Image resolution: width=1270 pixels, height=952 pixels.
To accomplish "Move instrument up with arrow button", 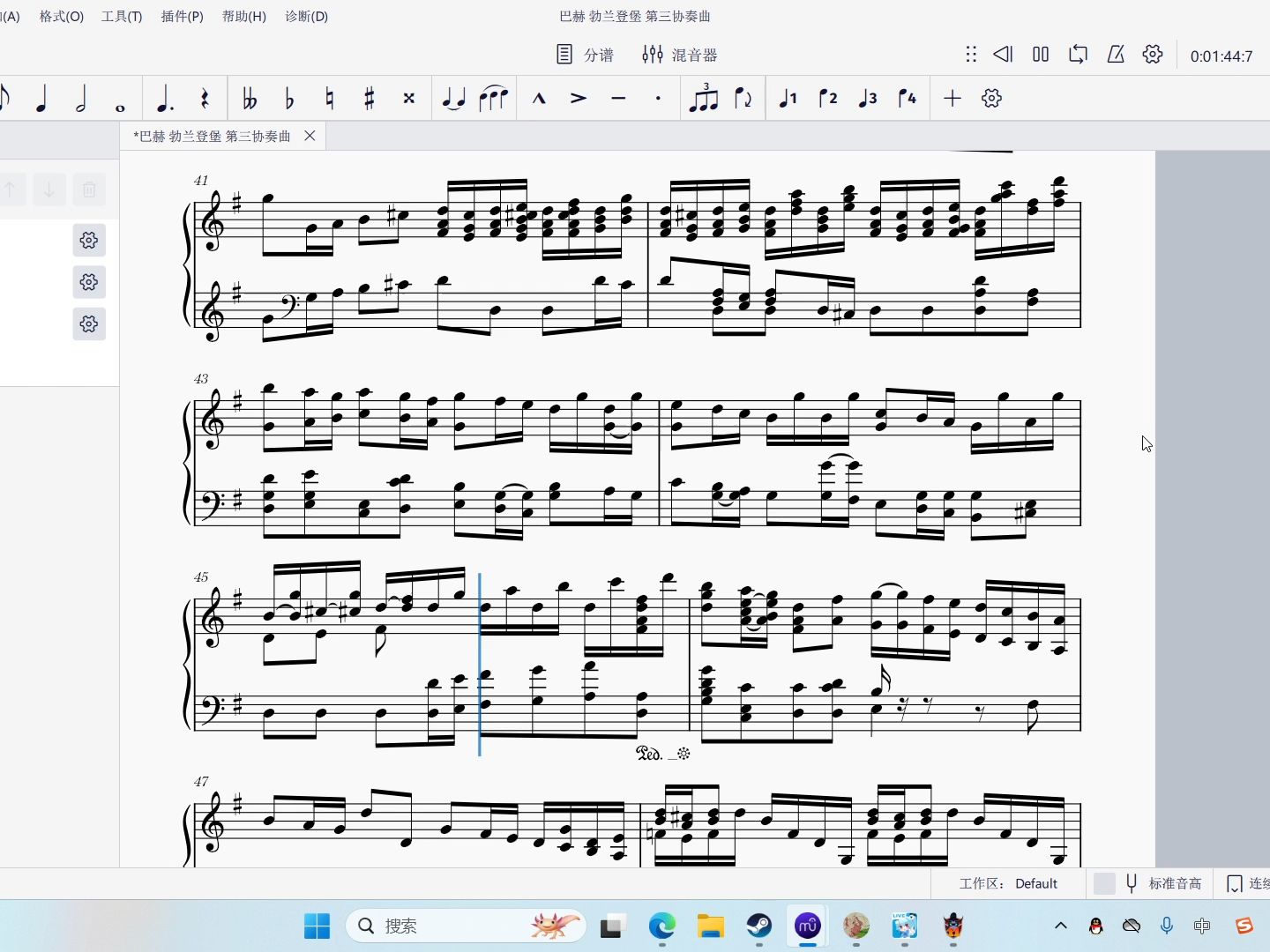I will tap(11, 190).
